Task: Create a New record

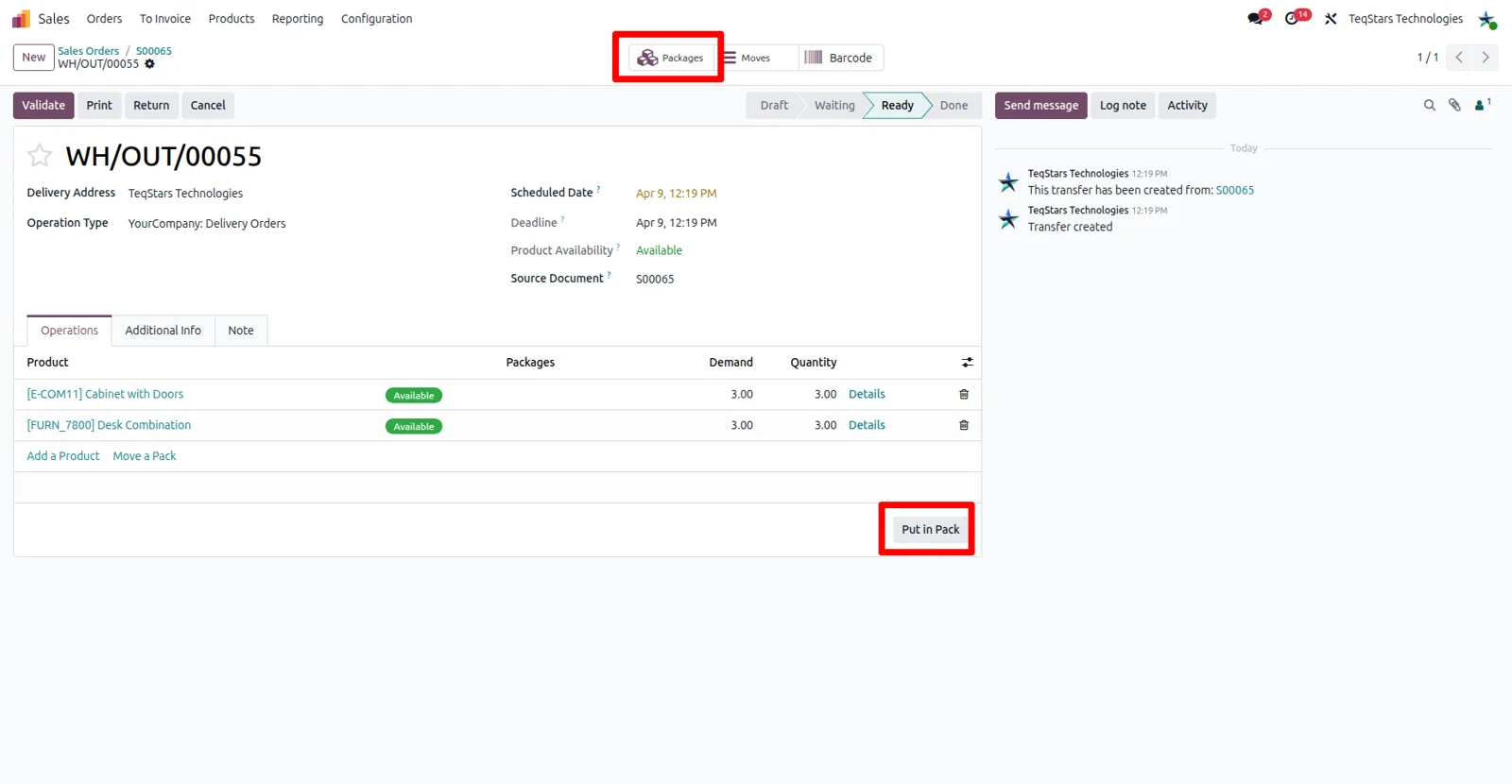Action: pos(34,58)
